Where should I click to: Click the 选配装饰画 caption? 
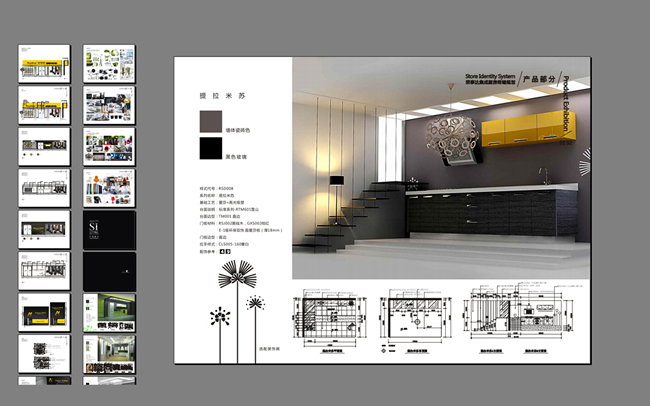[x=269, y=349]
